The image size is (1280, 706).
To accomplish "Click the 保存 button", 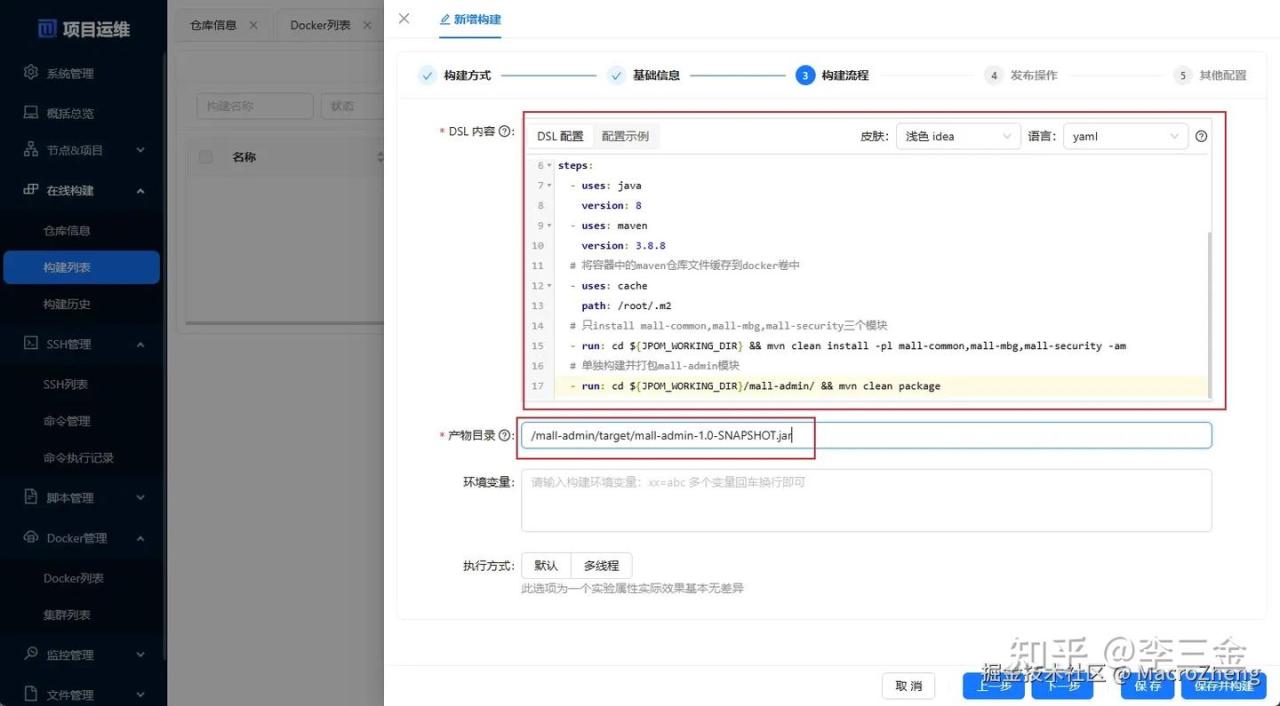I will [1147, 686].
